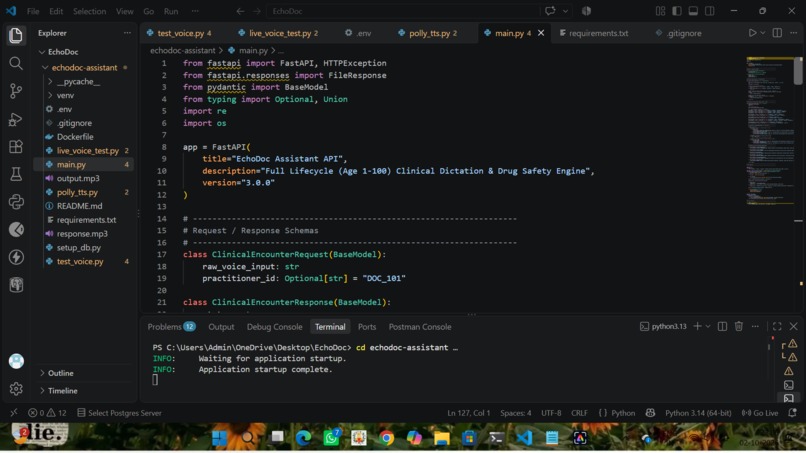Open notifications bell in status bar
This screenshot has width=806, height=453.
coord(792,413)
